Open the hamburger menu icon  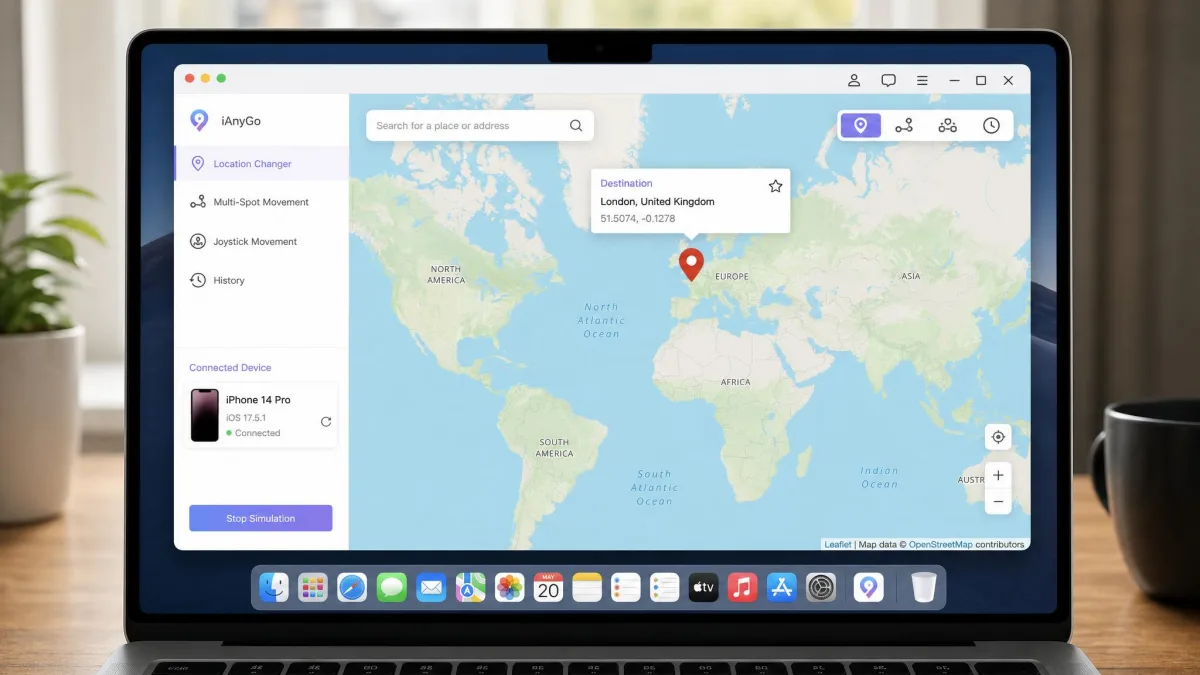(x=922, y=80)
